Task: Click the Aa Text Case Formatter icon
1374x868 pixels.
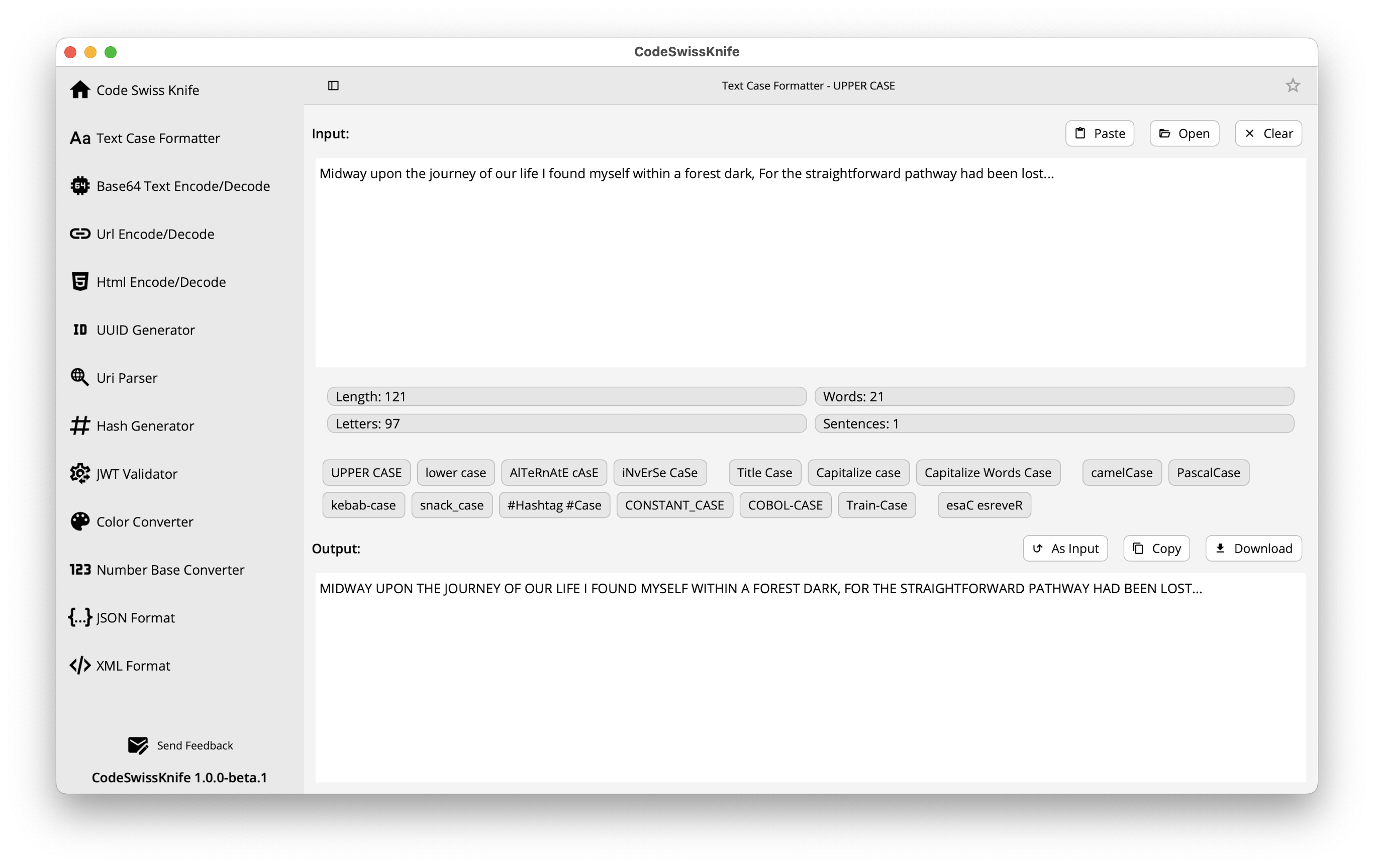Action: click(x=80, y=138)
